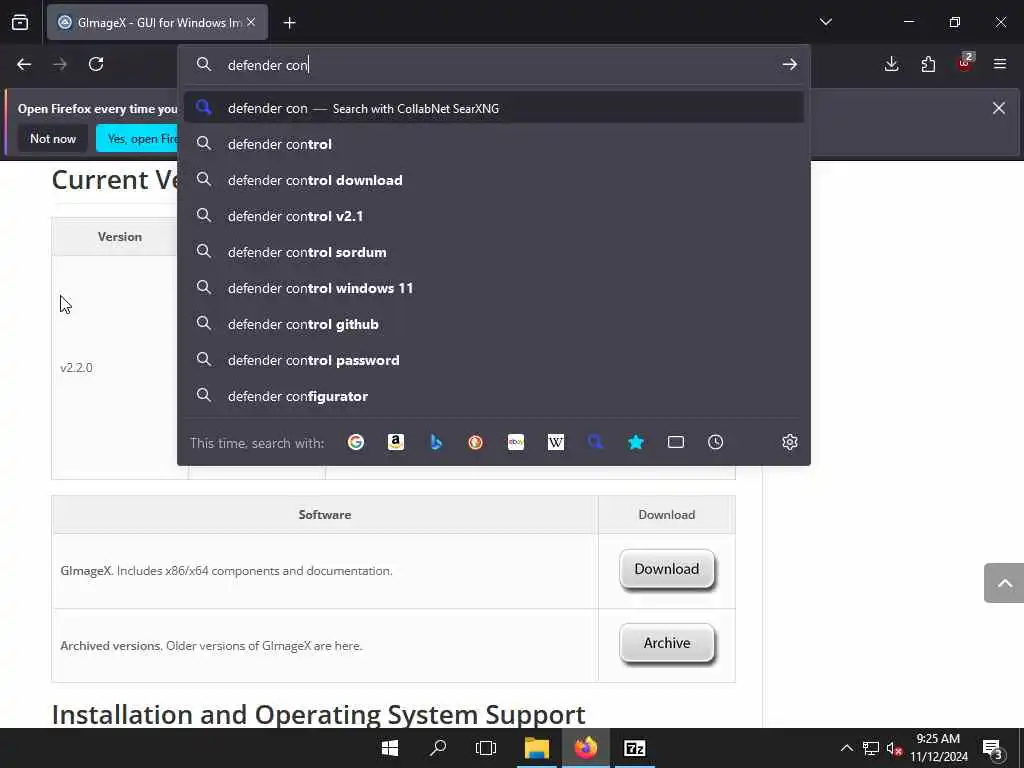
Task: Open the muted volume tray icon
Action: click(894, 748)
